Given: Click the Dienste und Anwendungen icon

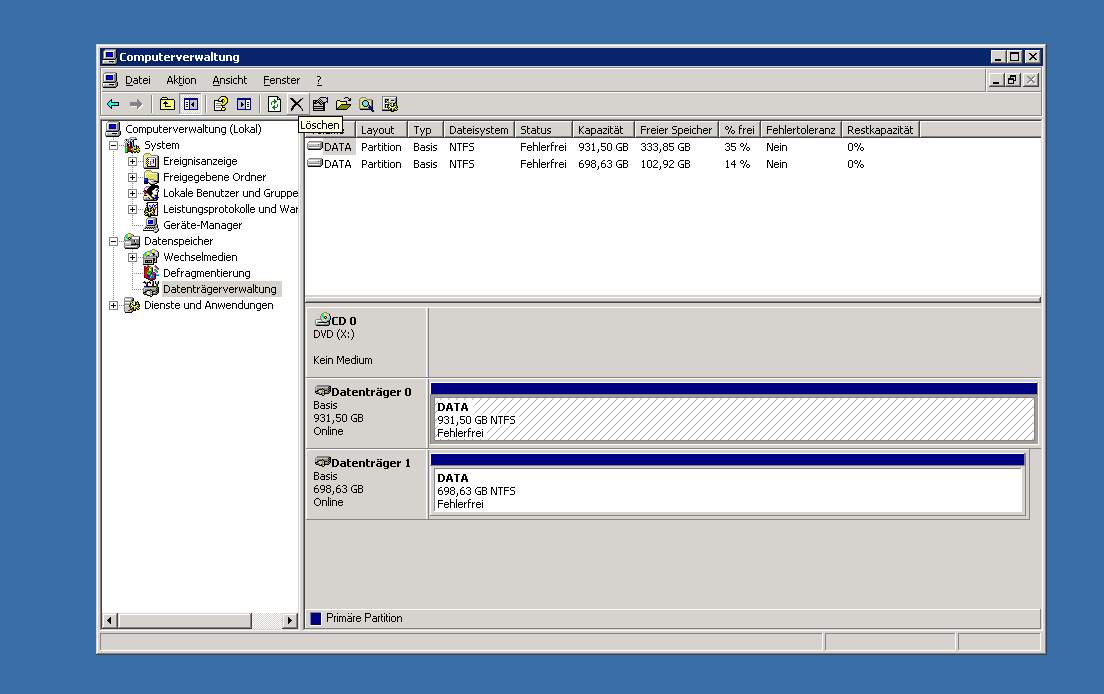Looking at the screenshot, I should 132,305.
